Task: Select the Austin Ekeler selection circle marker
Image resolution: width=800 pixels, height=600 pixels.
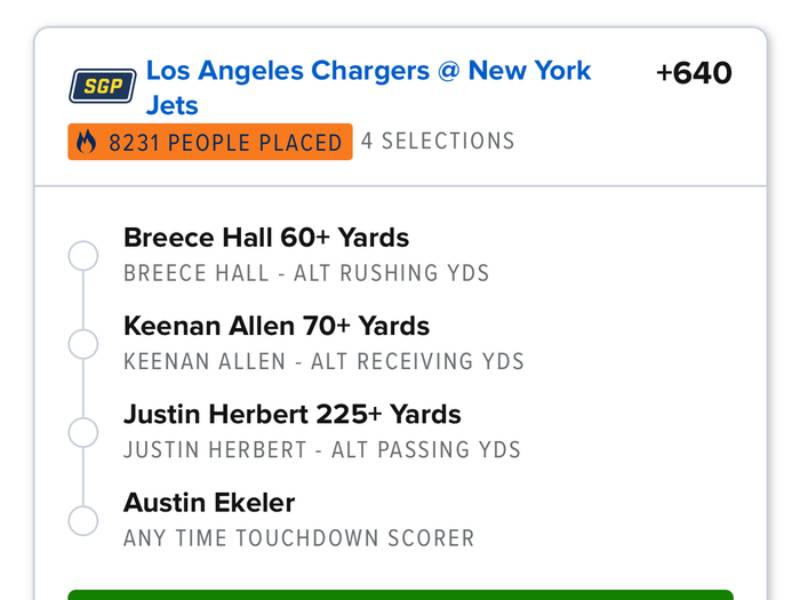Action: (83, 521)
